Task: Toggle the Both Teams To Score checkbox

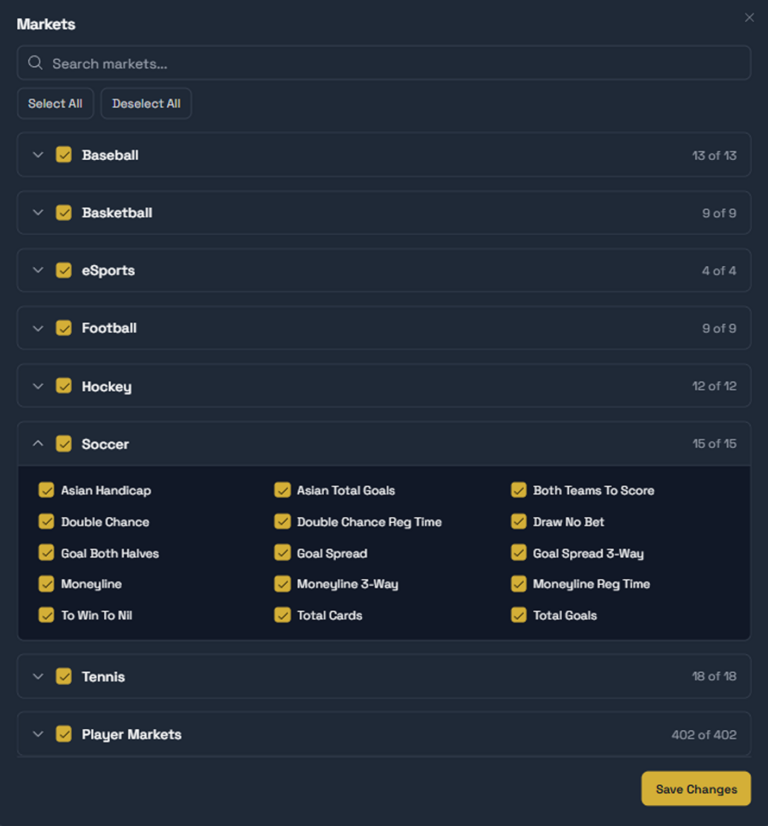Action: tap(518, 490)
